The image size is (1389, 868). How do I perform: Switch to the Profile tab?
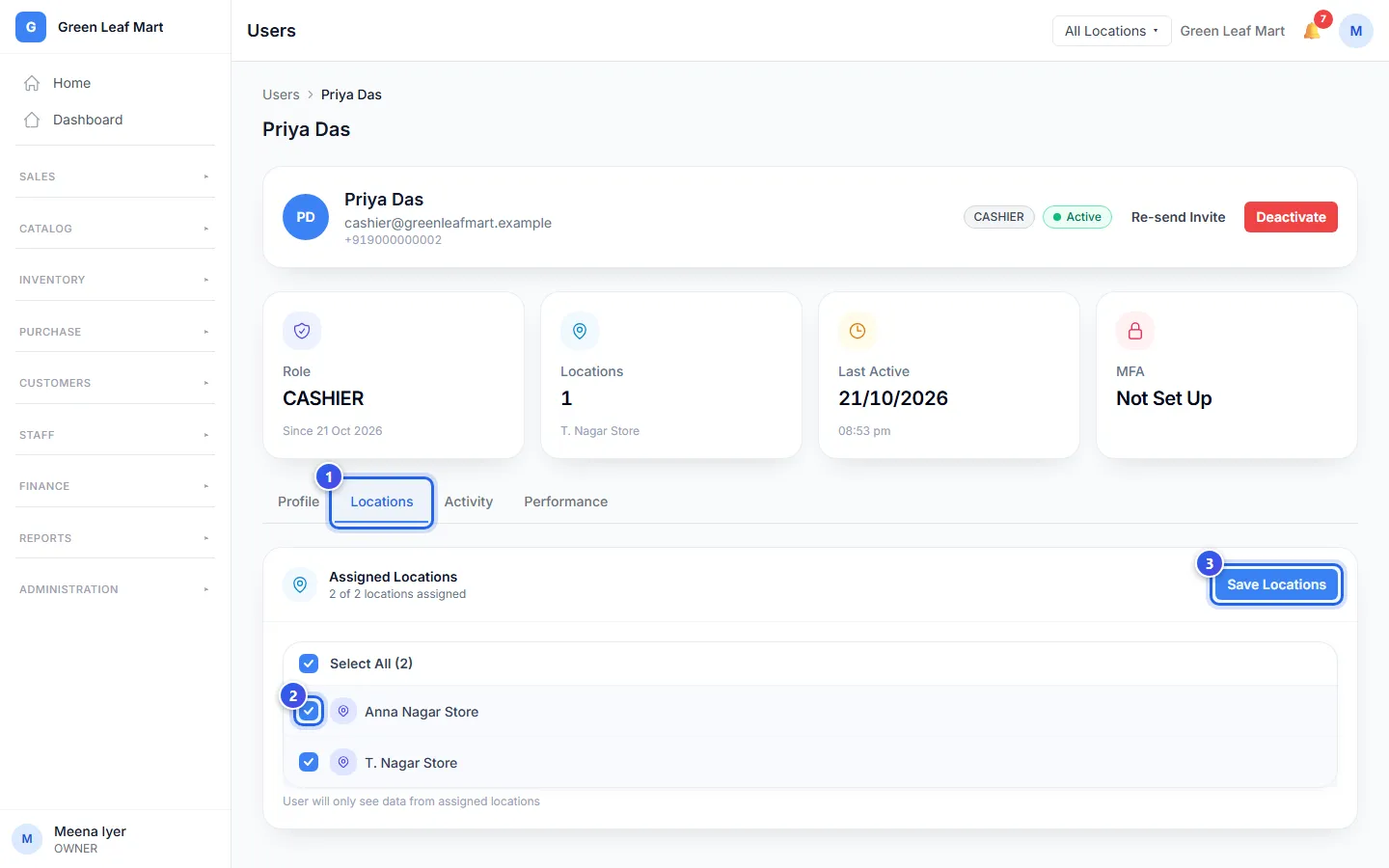click(x=298, y=502)
